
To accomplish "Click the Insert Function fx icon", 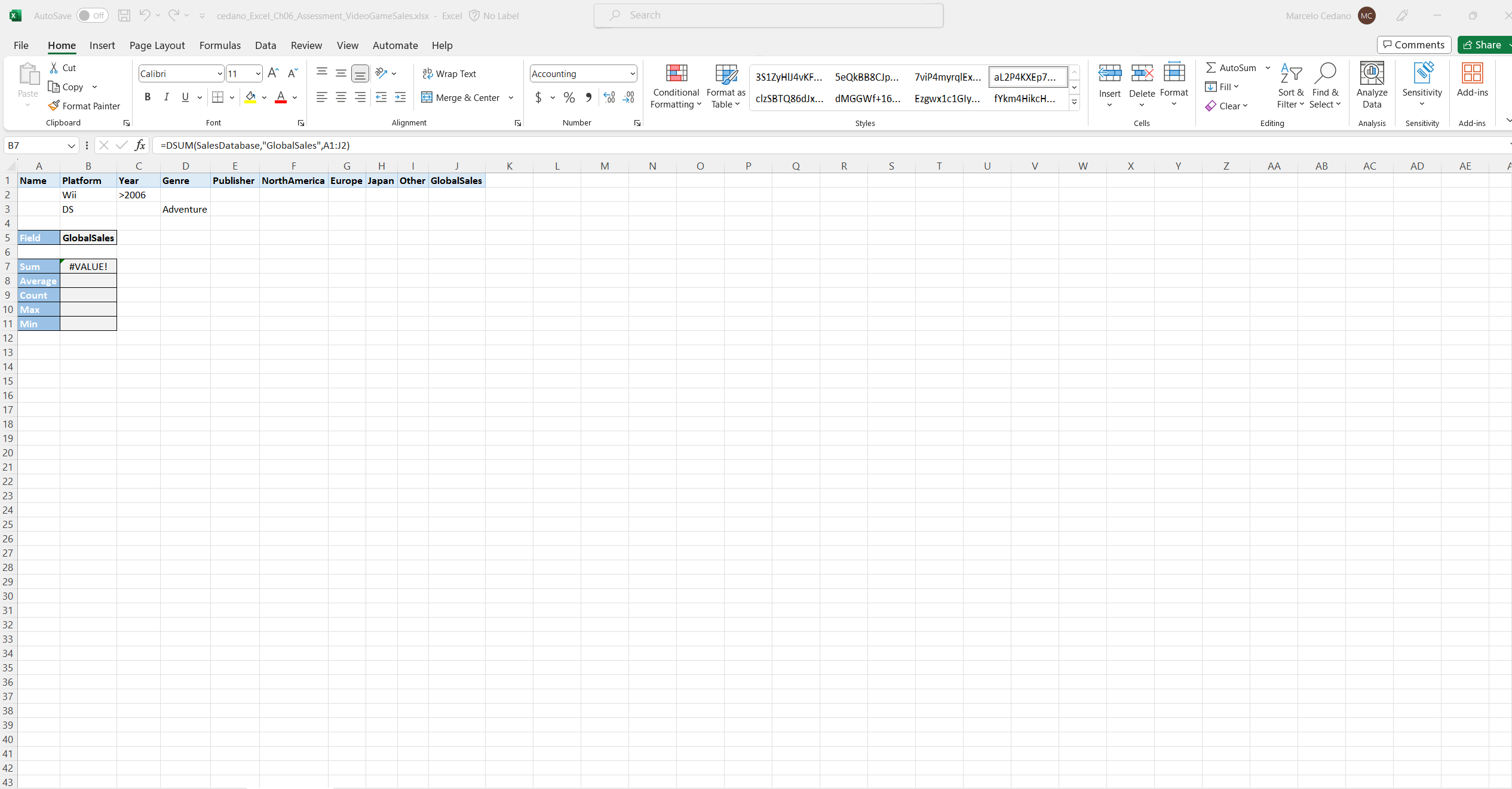I will (140, 145).
